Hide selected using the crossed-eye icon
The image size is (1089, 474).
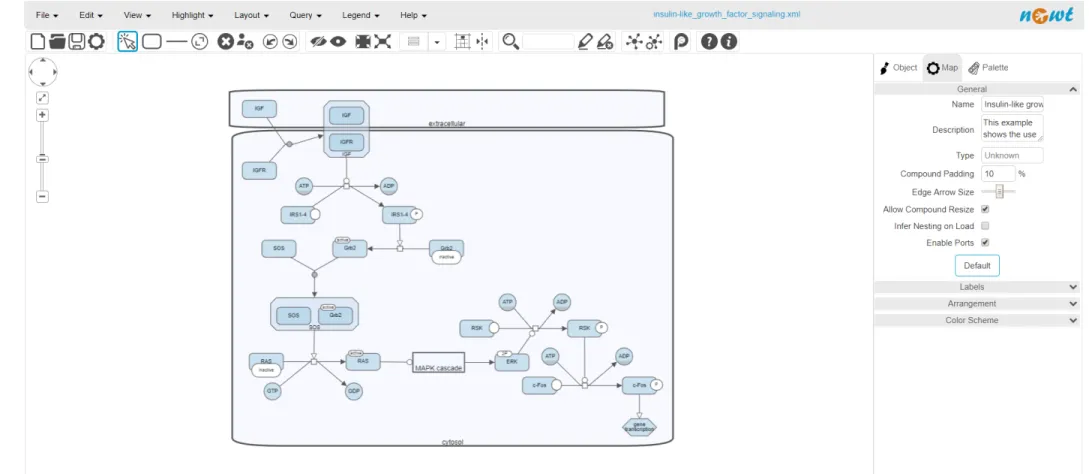click(x=319, y=42)
